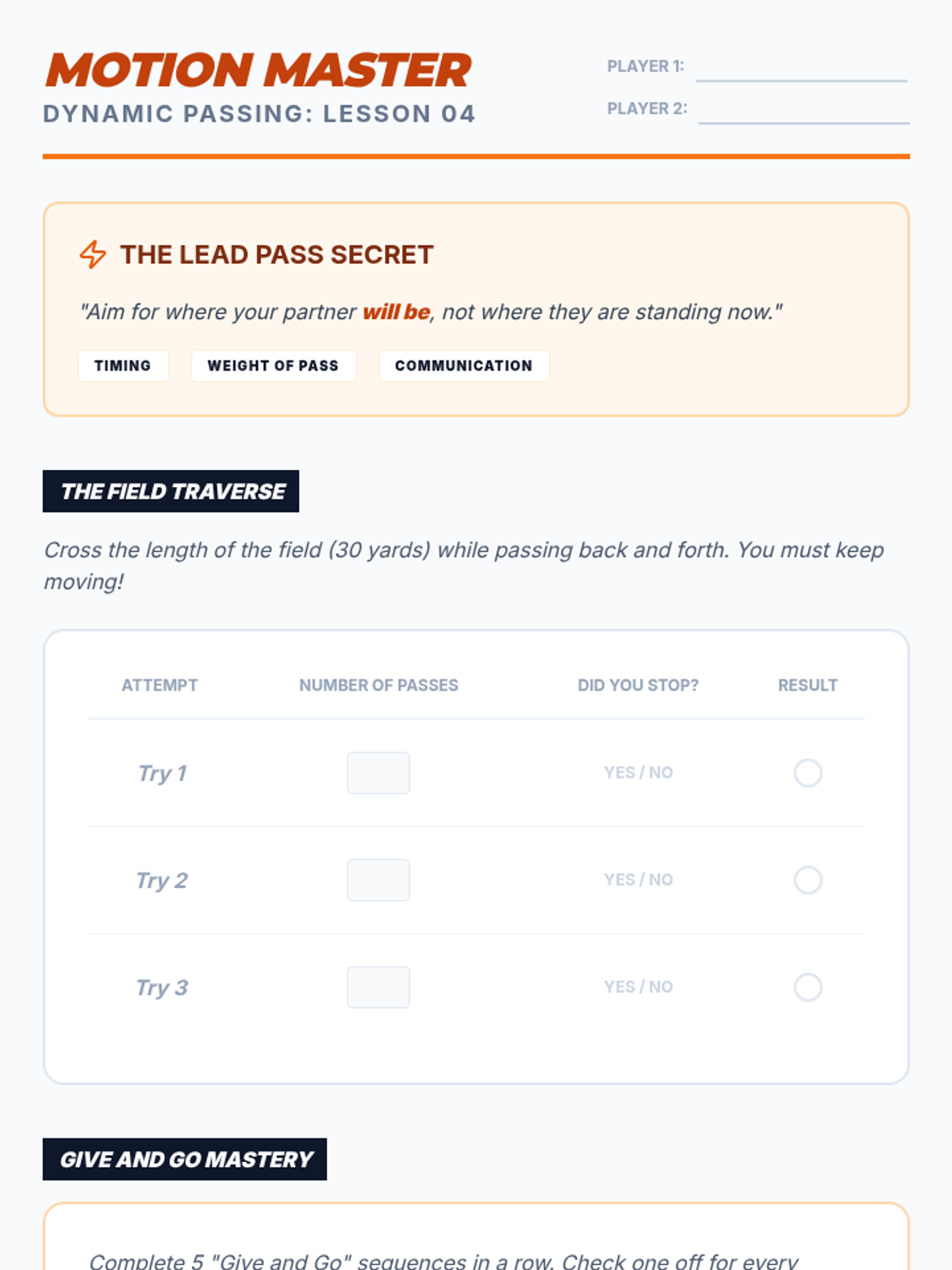The image size is (952, 1270).
Task: Click the Try 2 number of passes box
Action: click(378, 880)
